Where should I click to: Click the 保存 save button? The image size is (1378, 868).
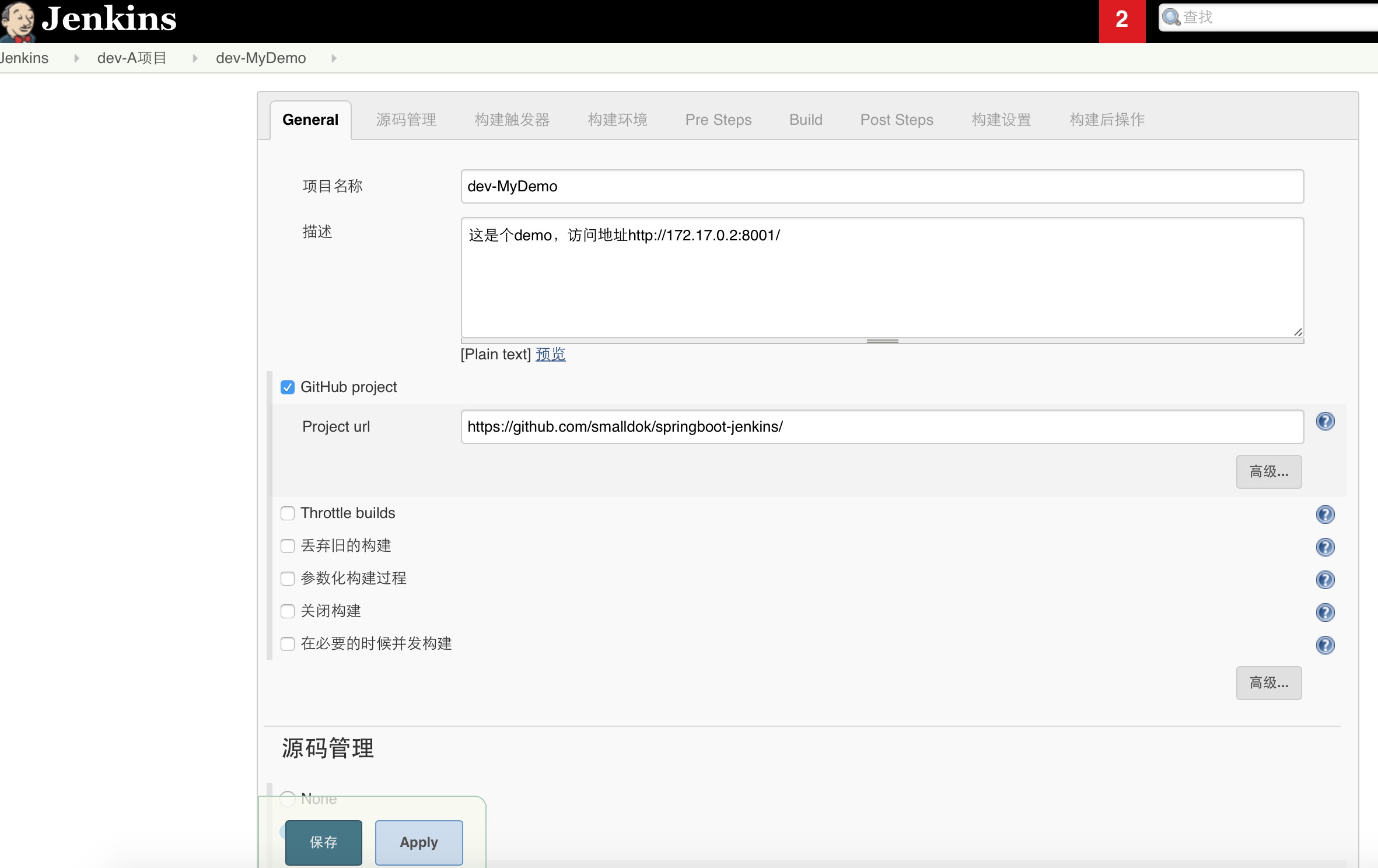pyautogui.click(x=323, y=842)
